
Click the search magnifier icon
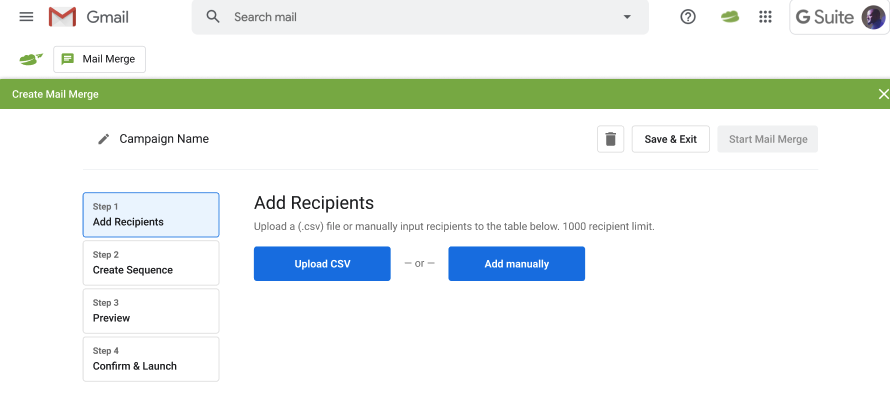tap(212, 17)
